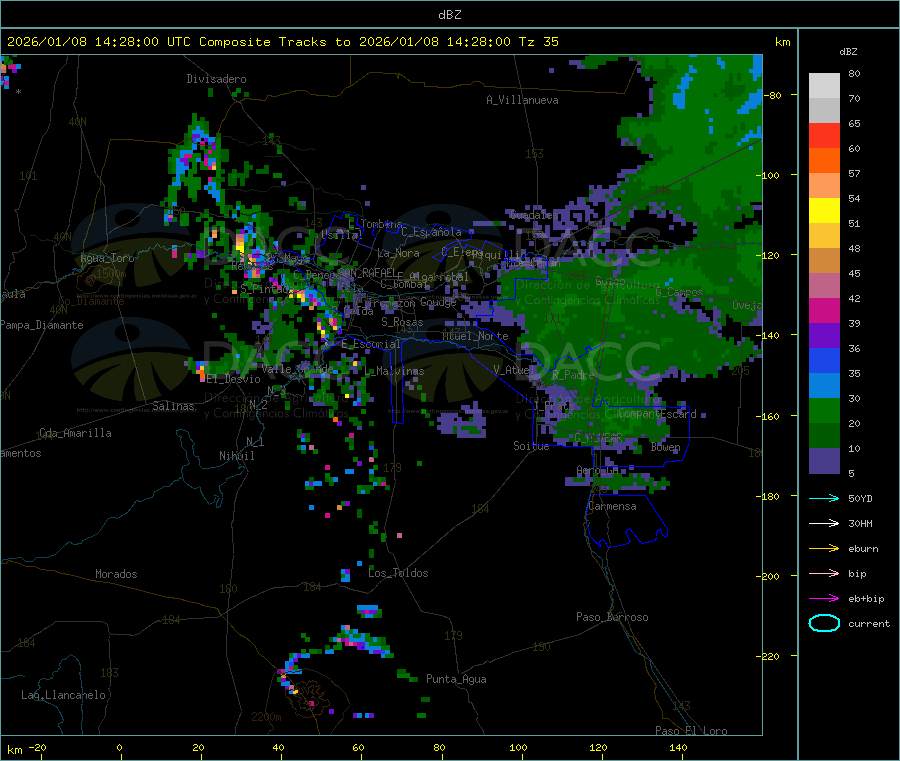Click the Punta_Agua place label
The image size is (900, 761).
tap(456, 679)
